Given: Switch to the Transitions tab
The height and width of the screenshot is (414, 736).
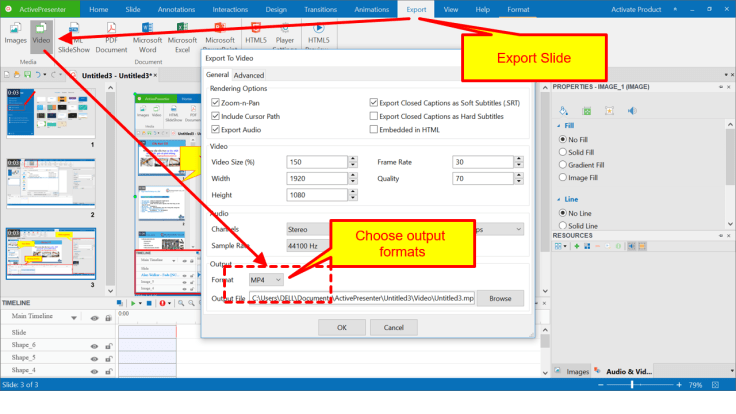Looking at the screenshot, I should point(321,9).
